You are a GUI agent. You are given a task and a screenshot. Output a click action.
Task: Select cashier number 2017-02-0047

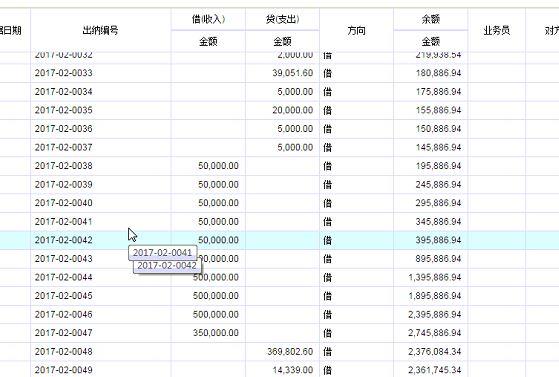63,333
